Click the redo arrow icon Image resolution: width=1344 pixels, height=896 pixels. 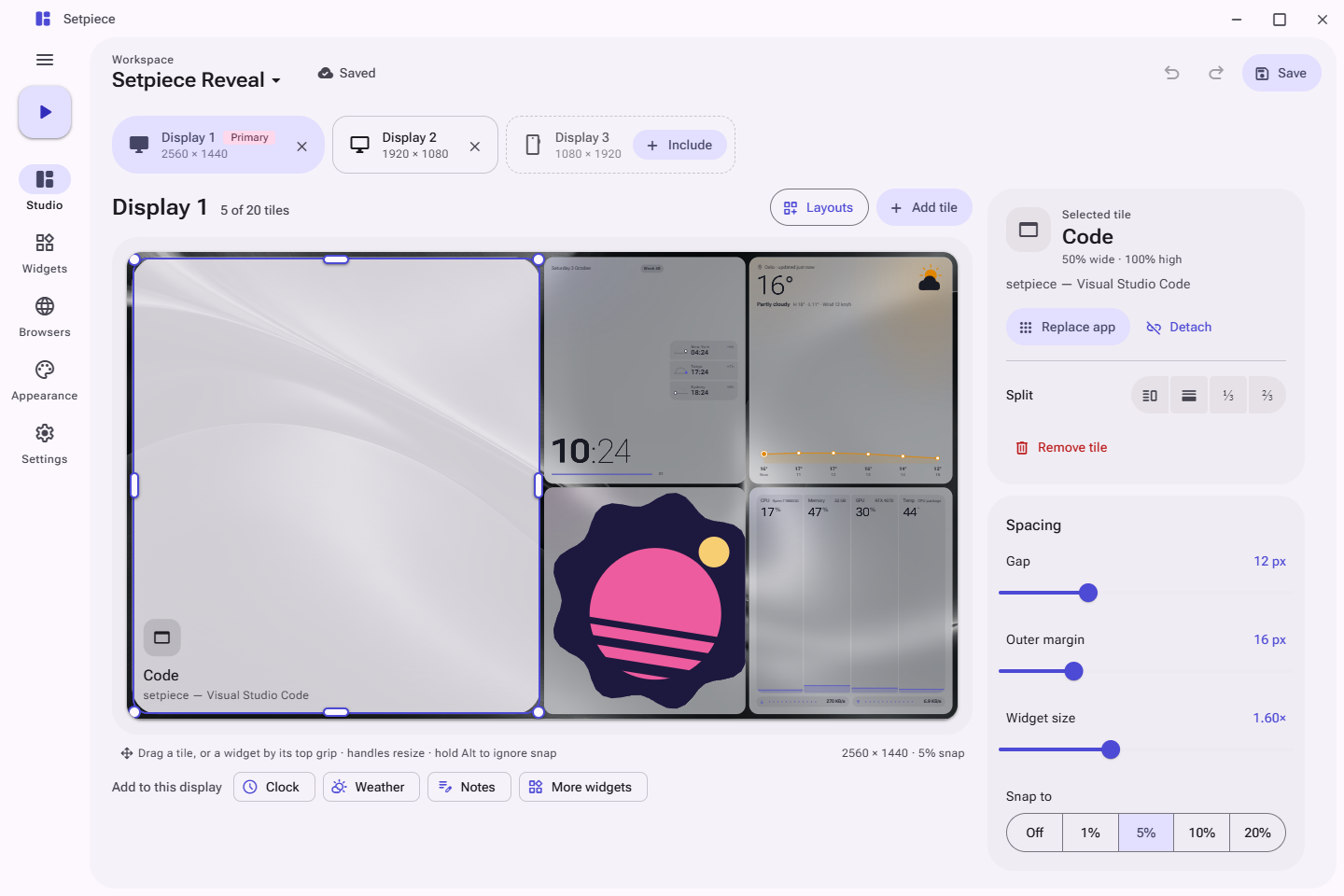pos(1216,73)
